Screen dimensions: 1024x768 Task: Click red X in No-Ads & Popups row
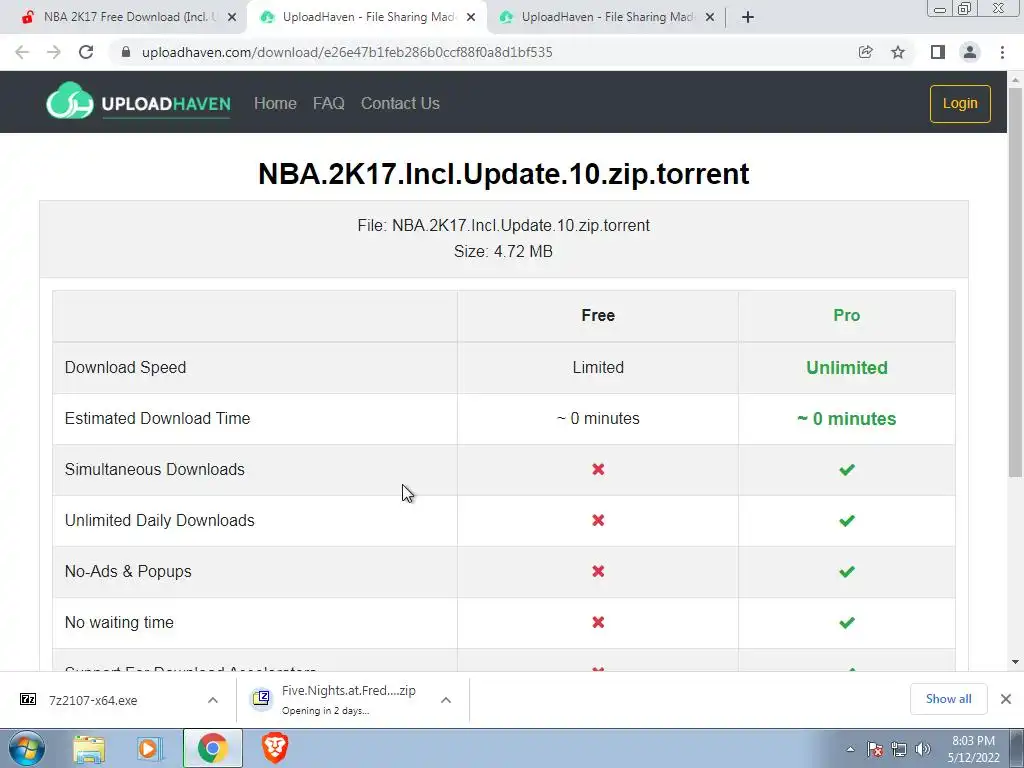coord(598,571)
